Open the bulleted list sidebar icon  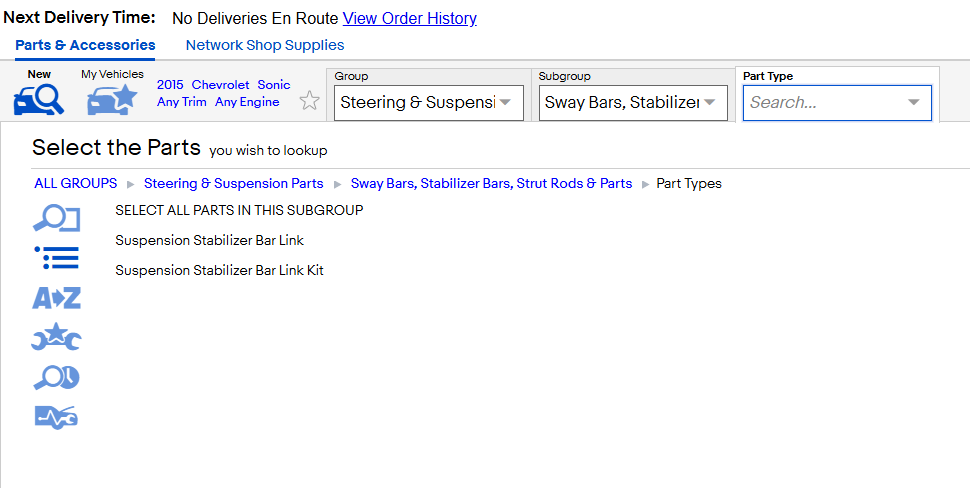point(56,257)
